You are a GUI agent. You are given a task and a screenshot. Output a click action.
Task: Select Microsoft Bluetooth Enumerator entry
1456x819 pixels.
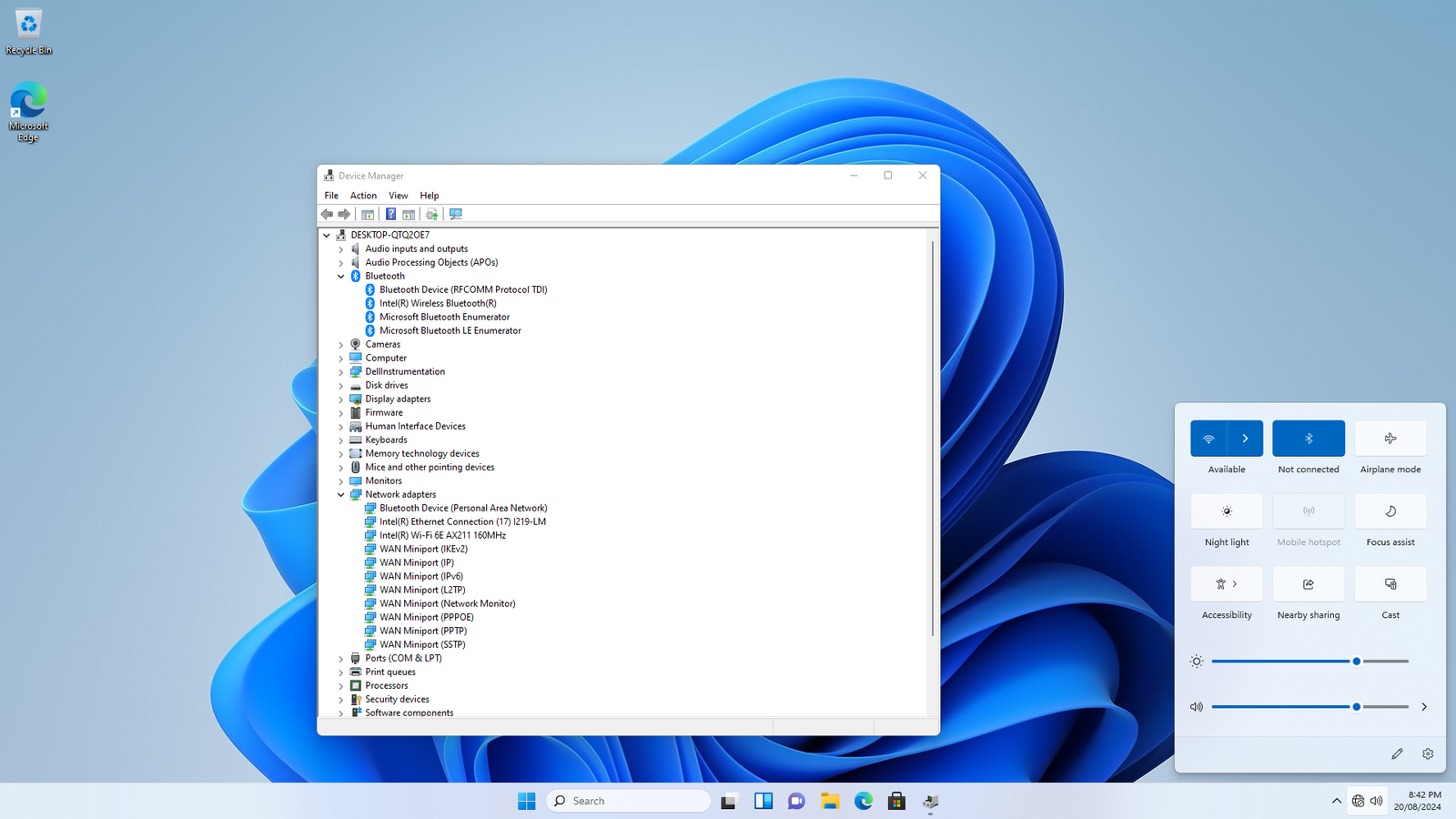[444, 317]
